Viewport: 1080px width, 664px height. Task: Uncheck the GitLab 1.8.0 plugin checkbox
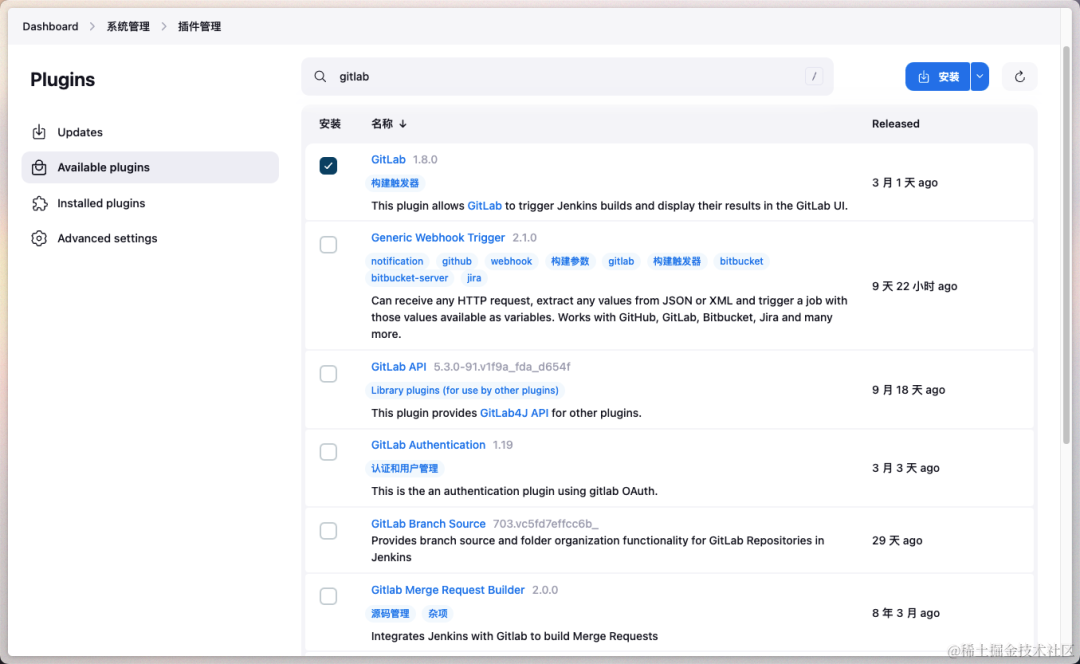coord(329,166)
